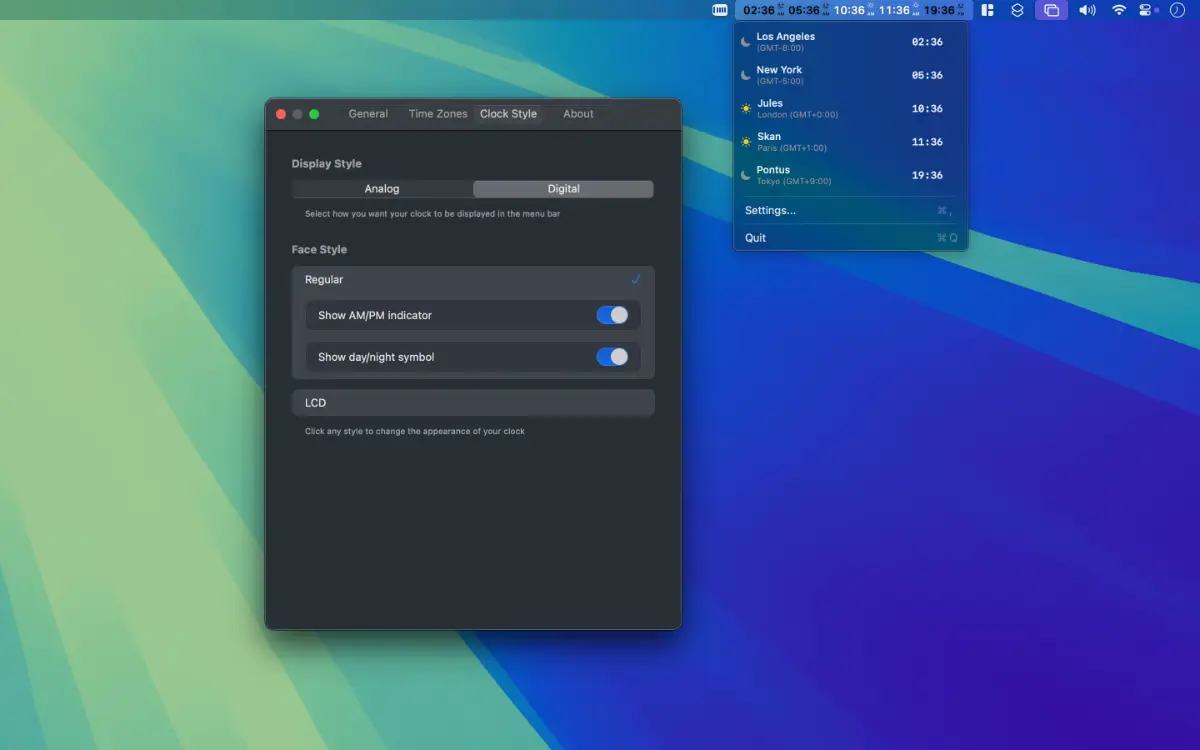
Task: Open the memory chip icon in menu bar
Action: coord(720,10)
